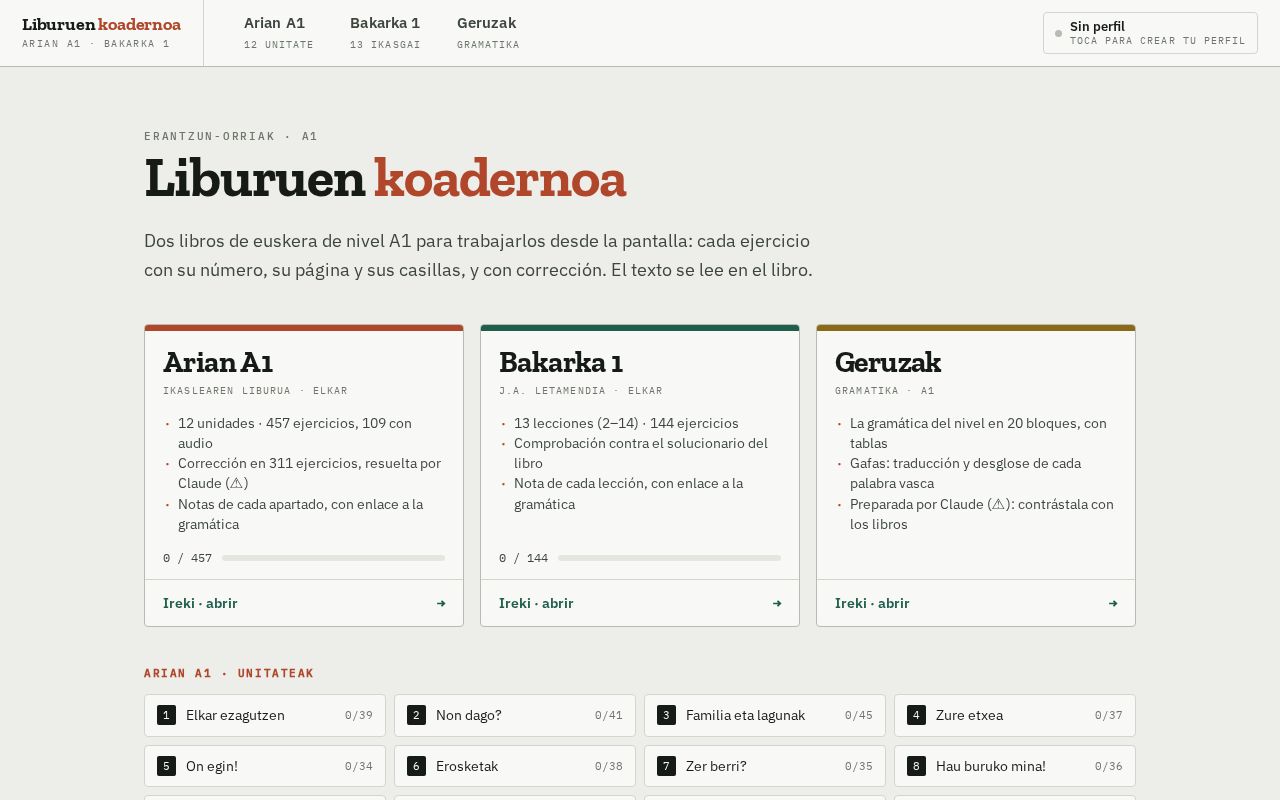
Task: Click the 'ARIAN A1 · UNITATEAK' section label
Action: tap(229, 673)
